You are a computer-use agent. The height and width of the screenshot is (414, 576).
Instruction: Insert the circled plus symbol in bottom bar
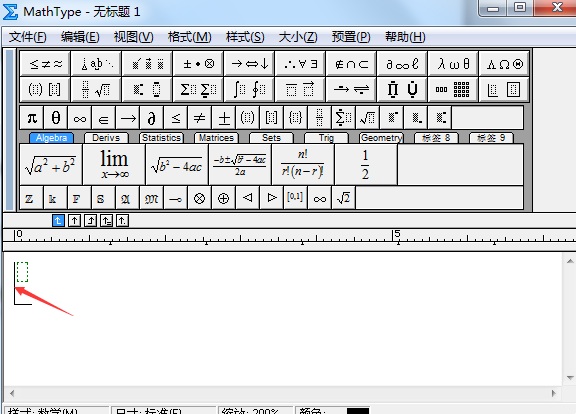223,198
